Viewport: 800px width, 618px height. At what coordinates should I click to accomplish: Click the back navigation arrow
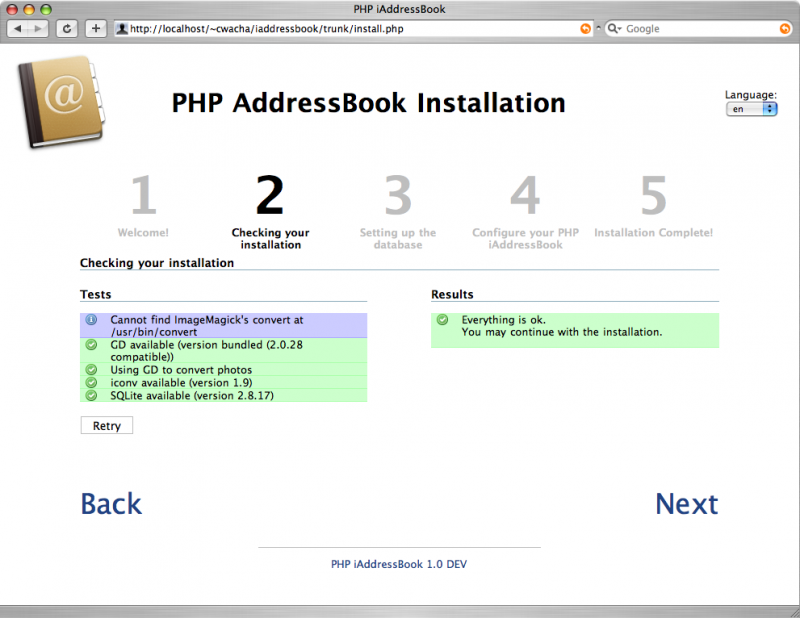18,28
